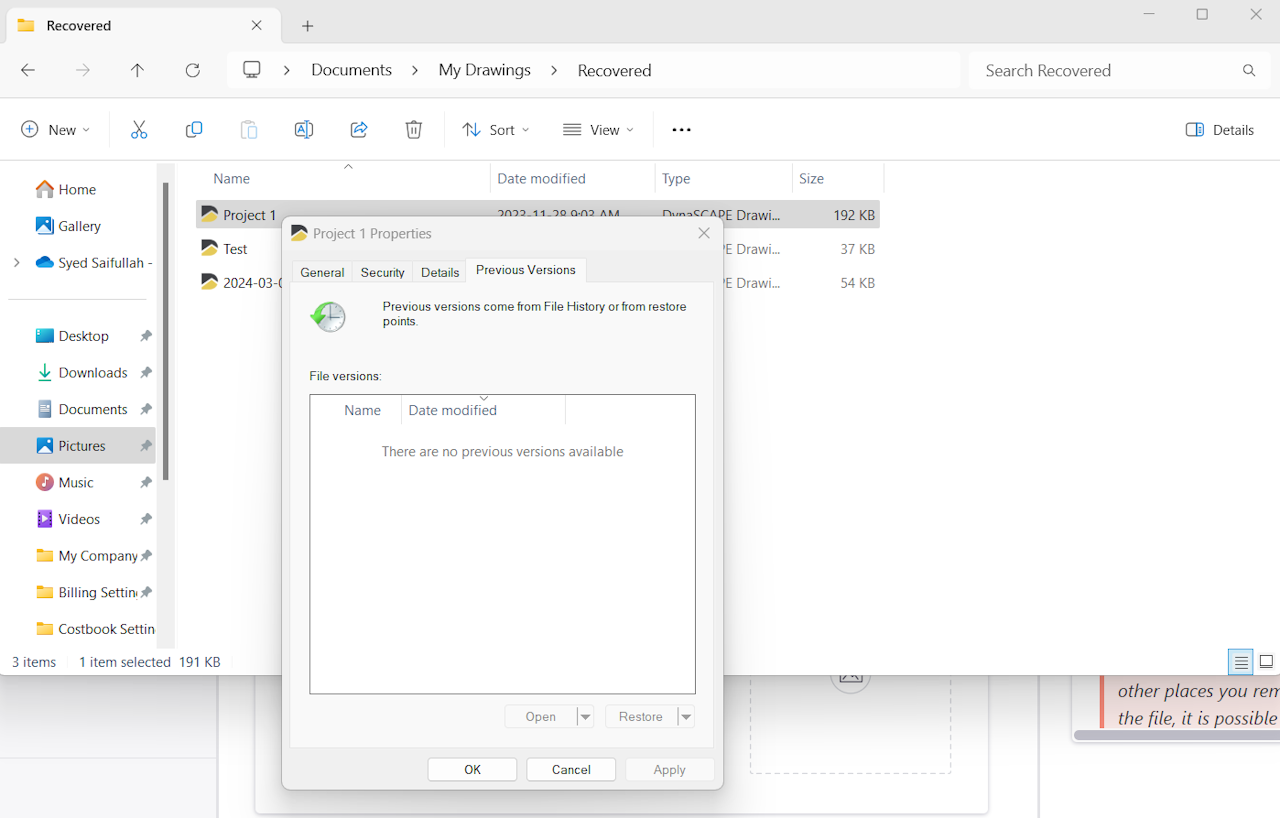
Task: Open the New item dropdown
Action: pyautogui.click(x=56, y=130)
